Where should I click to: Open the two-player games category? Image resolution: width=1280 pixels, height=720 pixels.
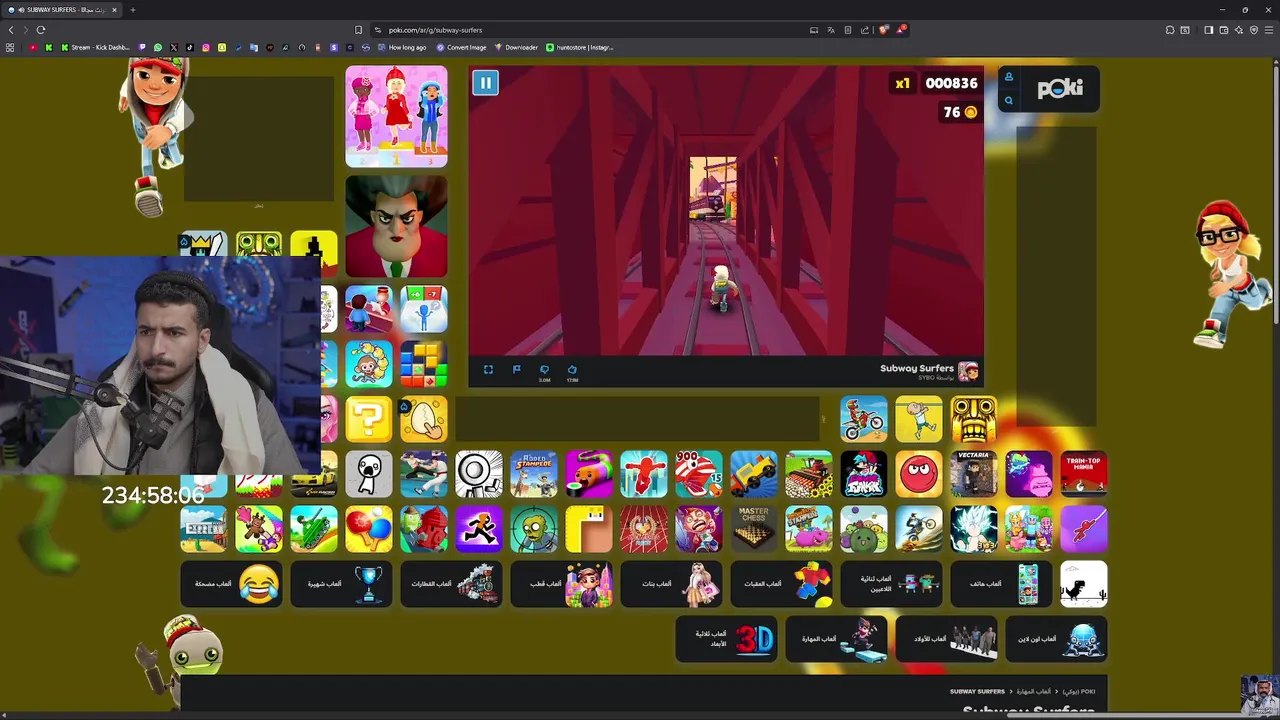point(891,584)
